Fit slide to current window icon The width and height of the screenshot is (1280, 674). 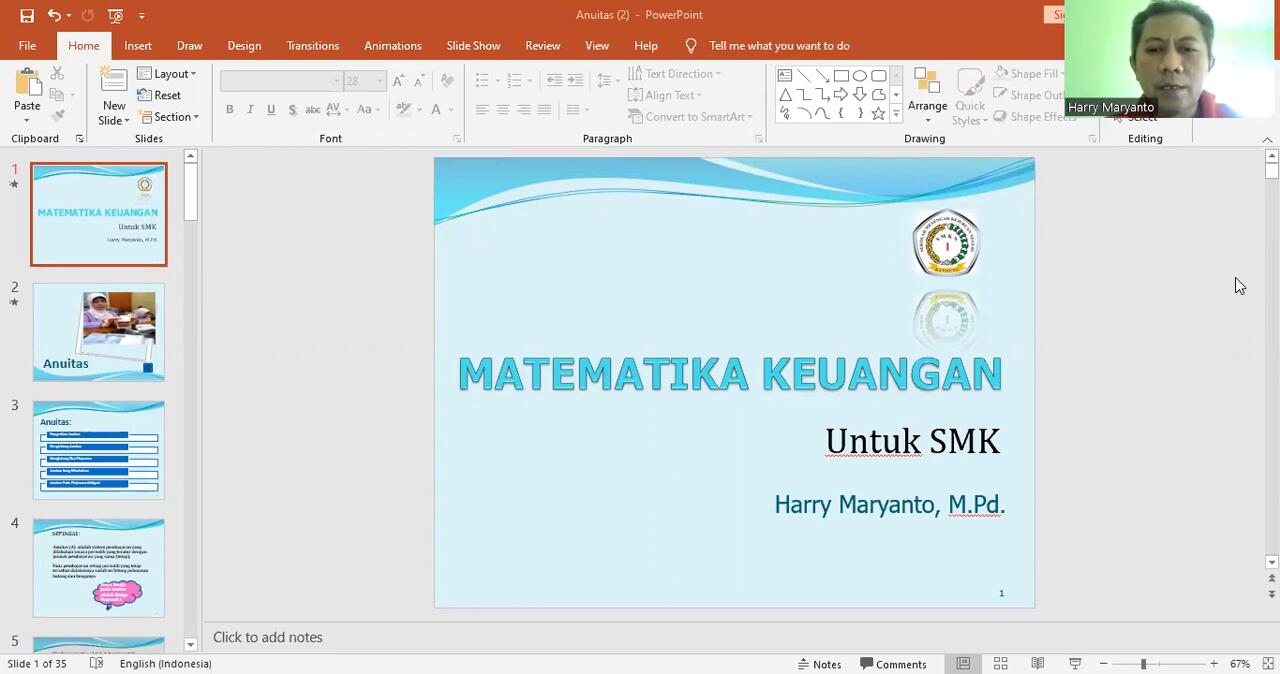pyautogui.click(x=1268, y=664)
